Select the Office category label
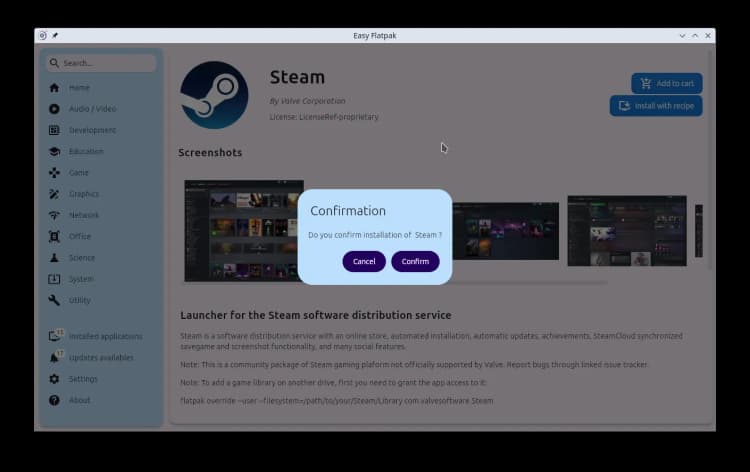750x472 pixels. coord(80,236)
